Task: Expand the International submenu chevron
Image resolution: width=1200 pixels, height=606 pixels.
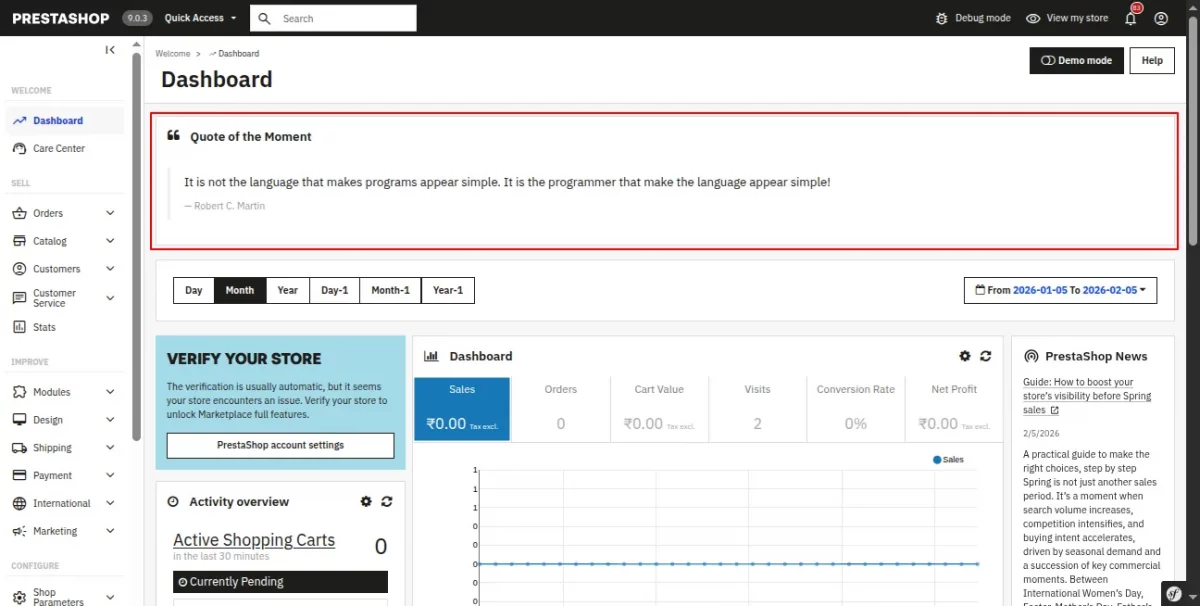Action: pos(110,504)
